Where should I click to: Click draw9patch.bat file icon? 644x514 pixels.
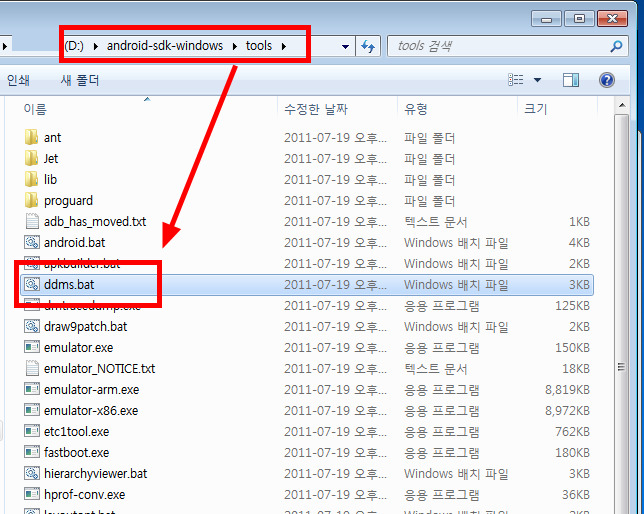pos(32,326)
